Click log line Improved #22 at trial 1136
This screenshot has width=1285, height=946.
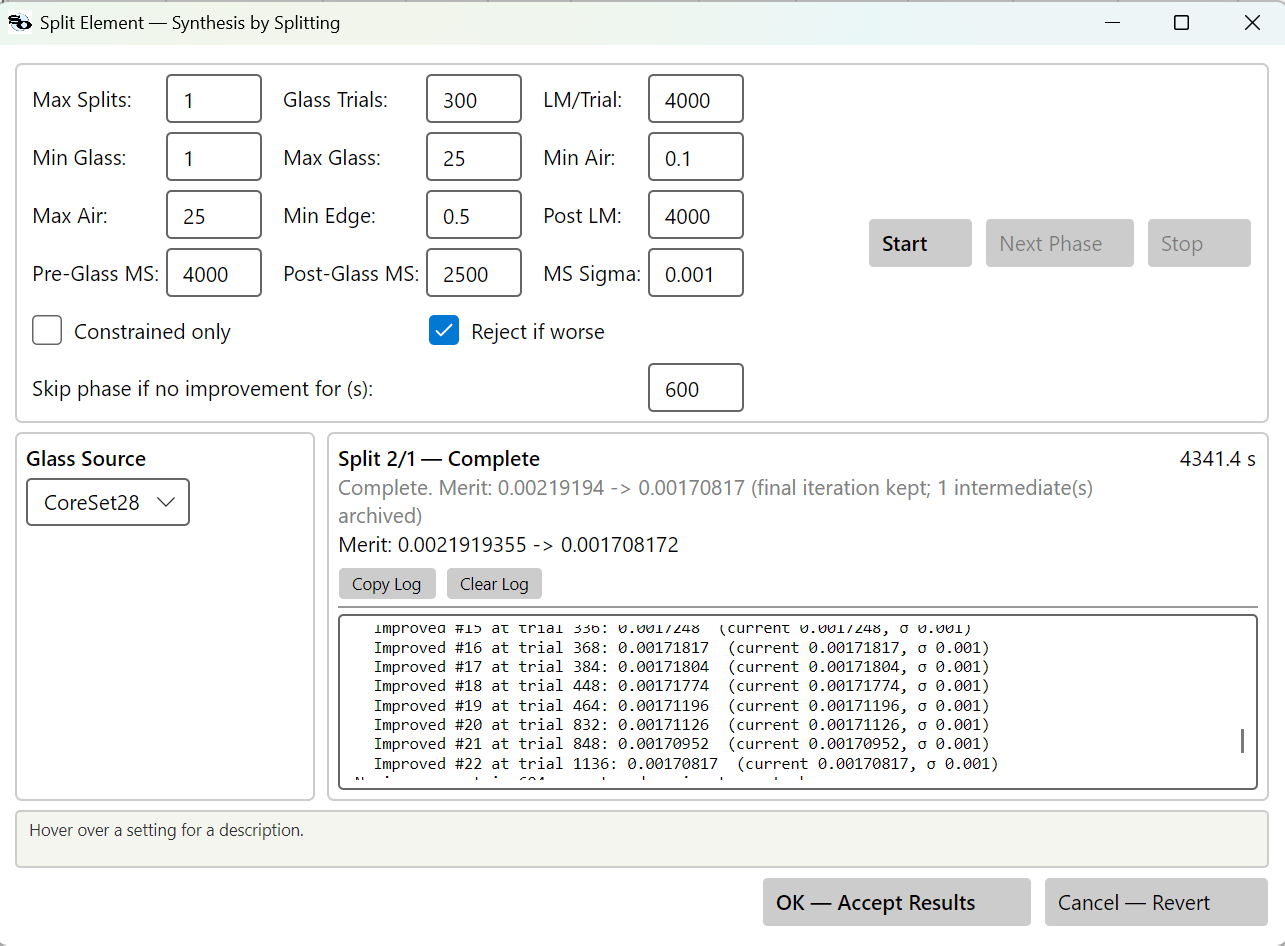click(x=685, y=763)
